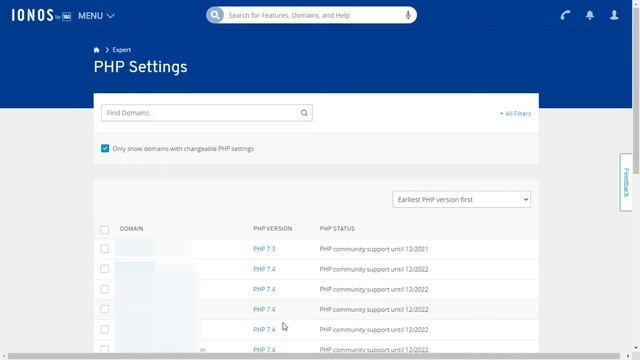Collapse the All Filters expander
The width and height of the screenshot is (640, 360).
(x=515, y=113)
